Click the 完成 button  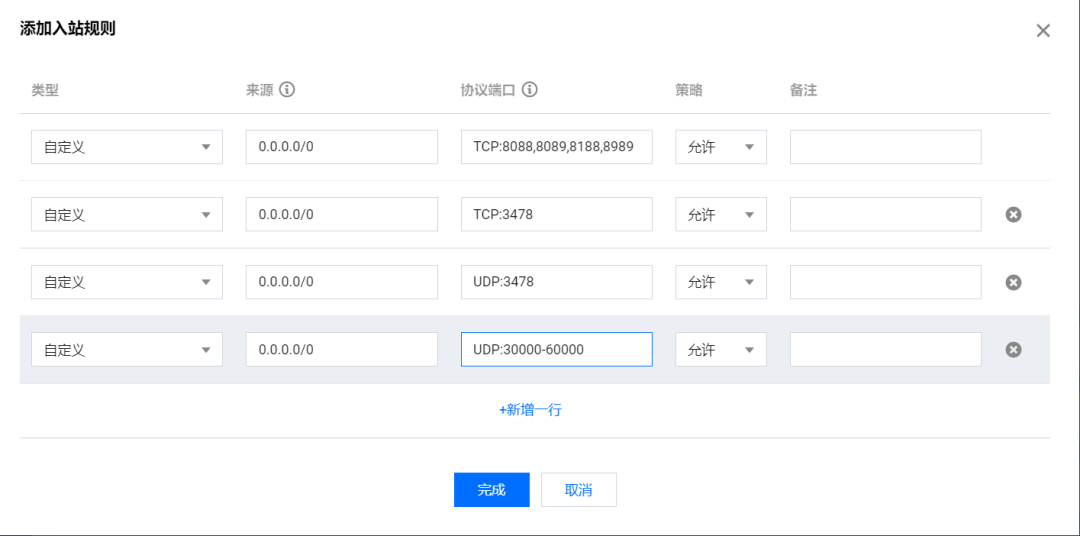(492, 490)
